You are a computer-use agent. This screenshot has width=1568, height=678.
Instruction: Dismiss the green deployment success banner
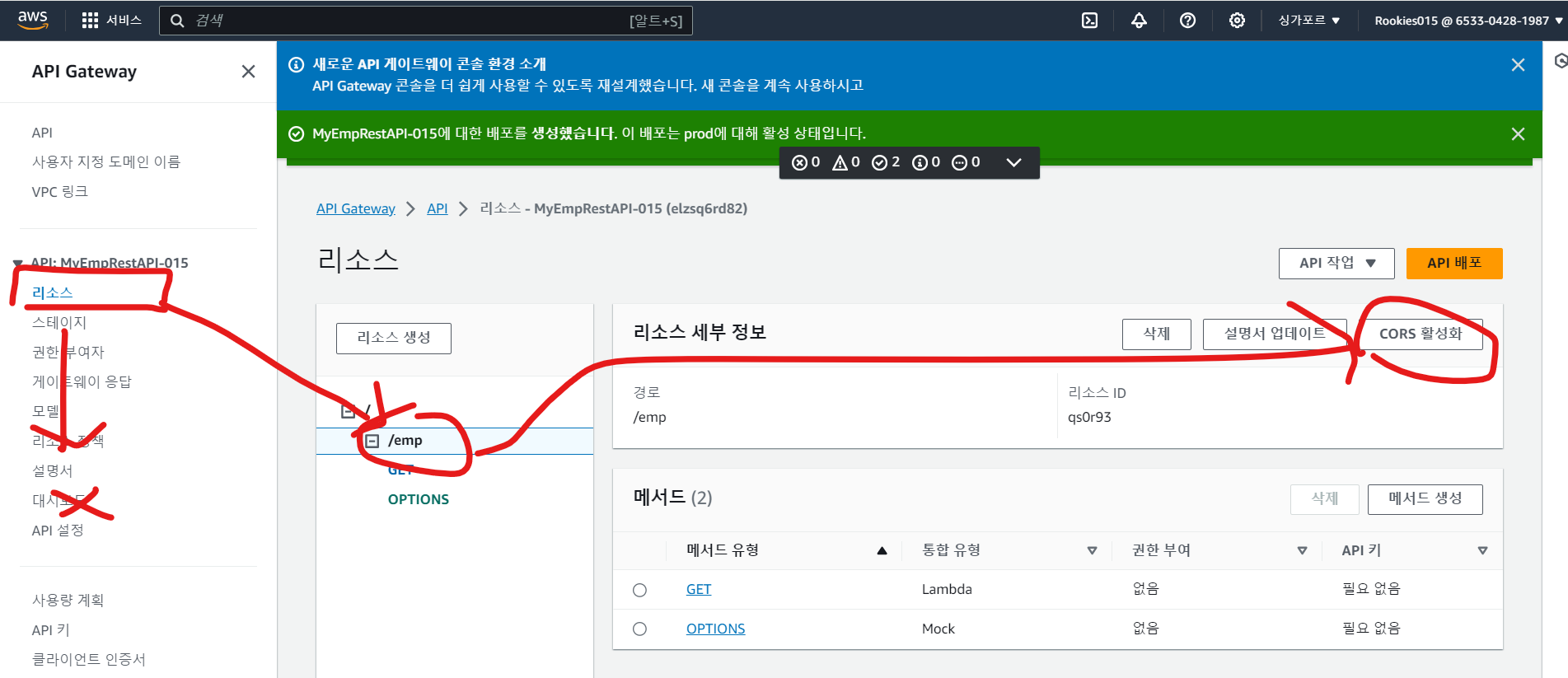1518,133
